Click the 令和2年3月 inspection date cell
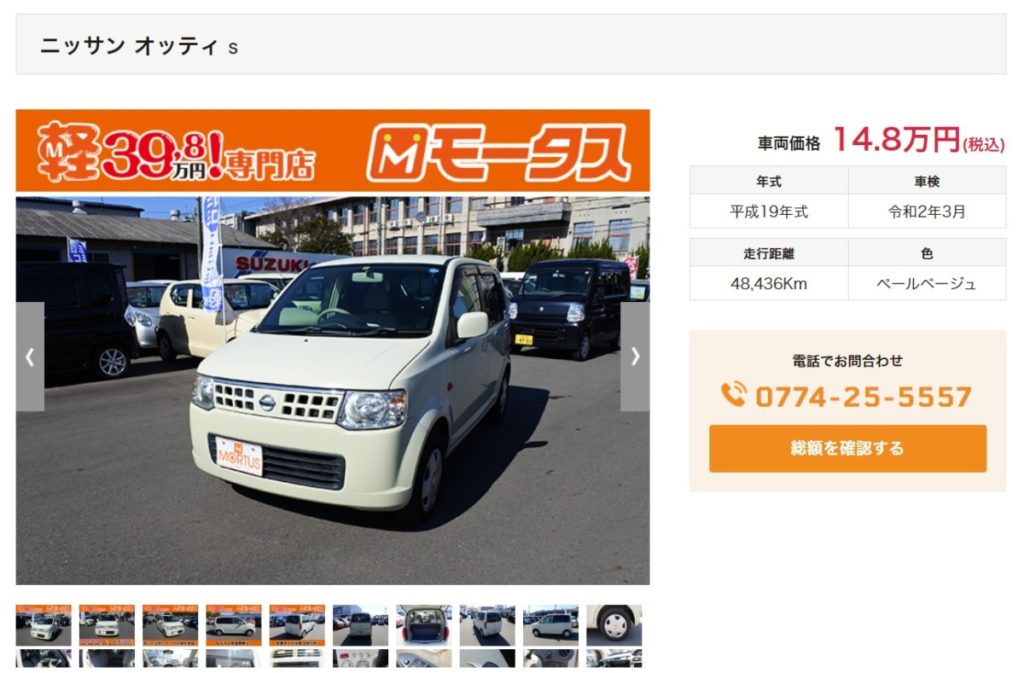1024x673 pixels. 927,211
